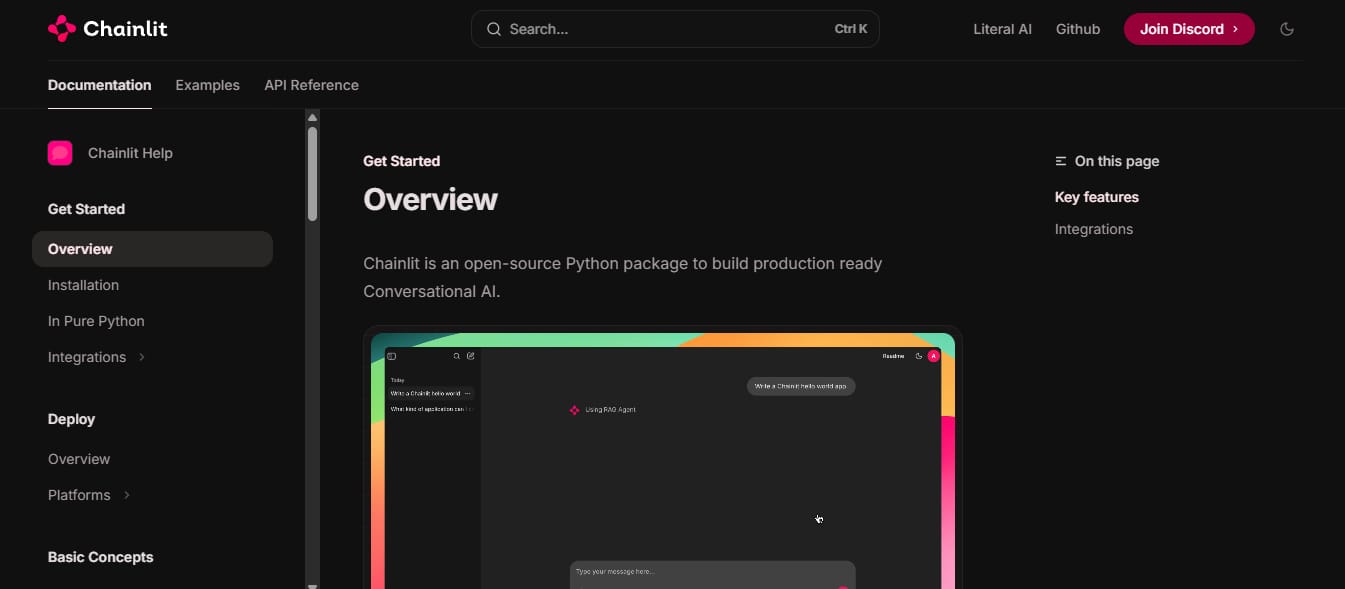Click the Chainlit logo beside Using RAG Agent
This screenshot has width=1345, height=589.
tap(574, 410)
